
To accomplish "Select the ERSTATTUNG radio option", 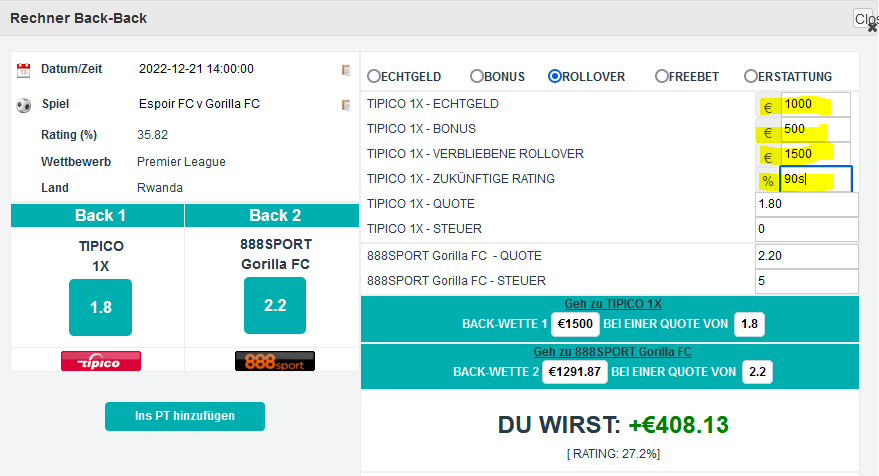I will [x=751, y=76].
